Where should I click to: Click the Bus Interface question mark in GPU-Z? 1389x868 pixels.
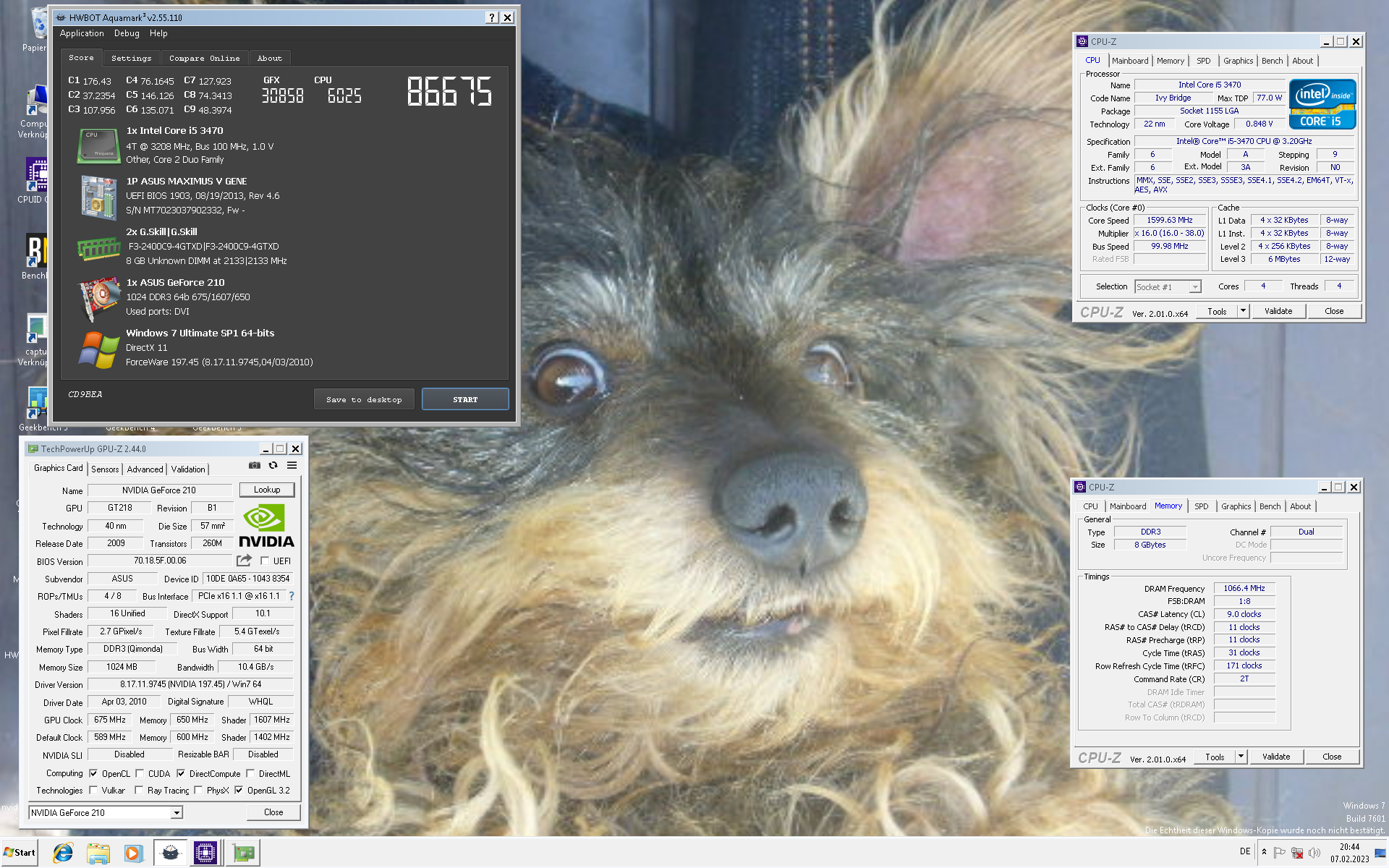pos(292,596)
